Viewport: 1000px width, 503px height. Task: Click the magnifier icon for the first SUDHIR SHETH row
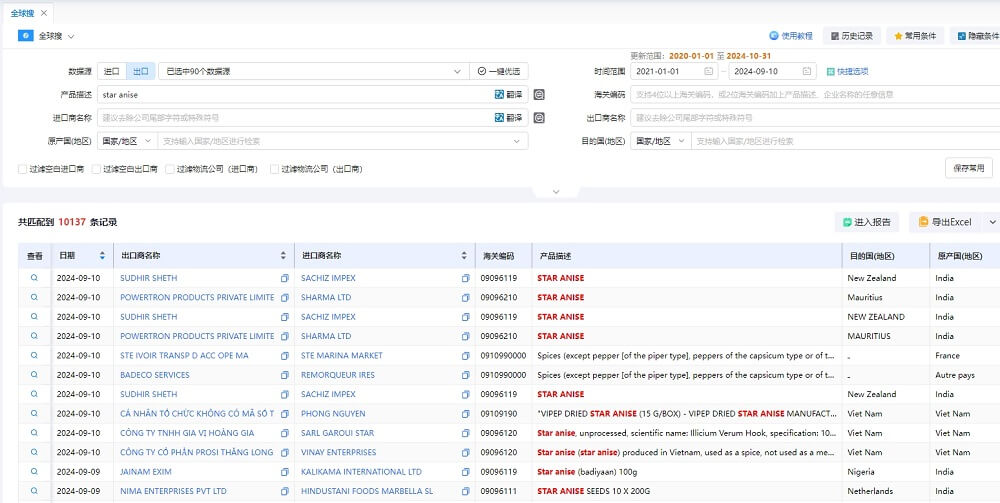coord(34,278)
